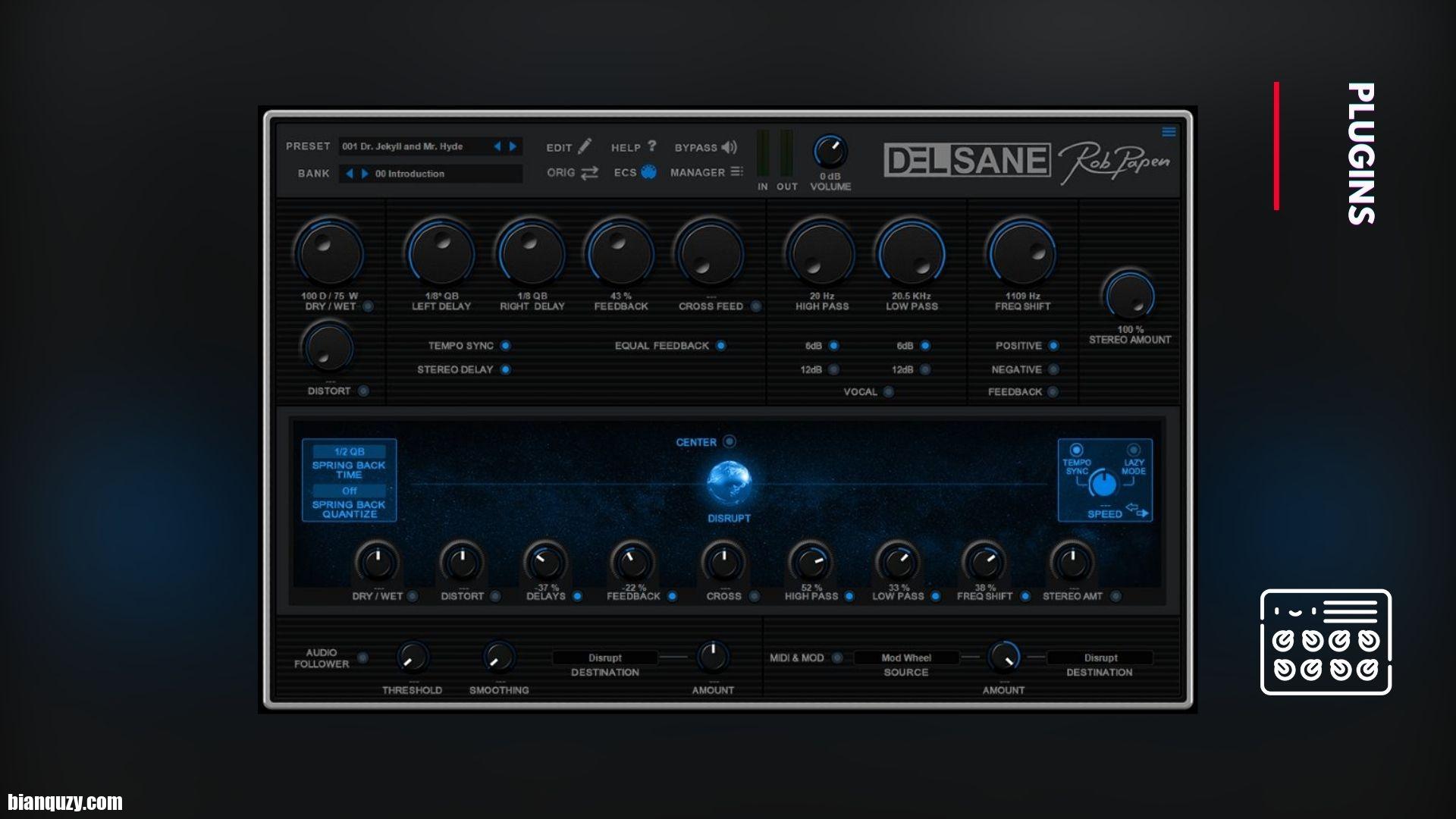Click the Speed direction arrows icon
Screen dimensions: 1456x819
click(x=1137, y=510)
